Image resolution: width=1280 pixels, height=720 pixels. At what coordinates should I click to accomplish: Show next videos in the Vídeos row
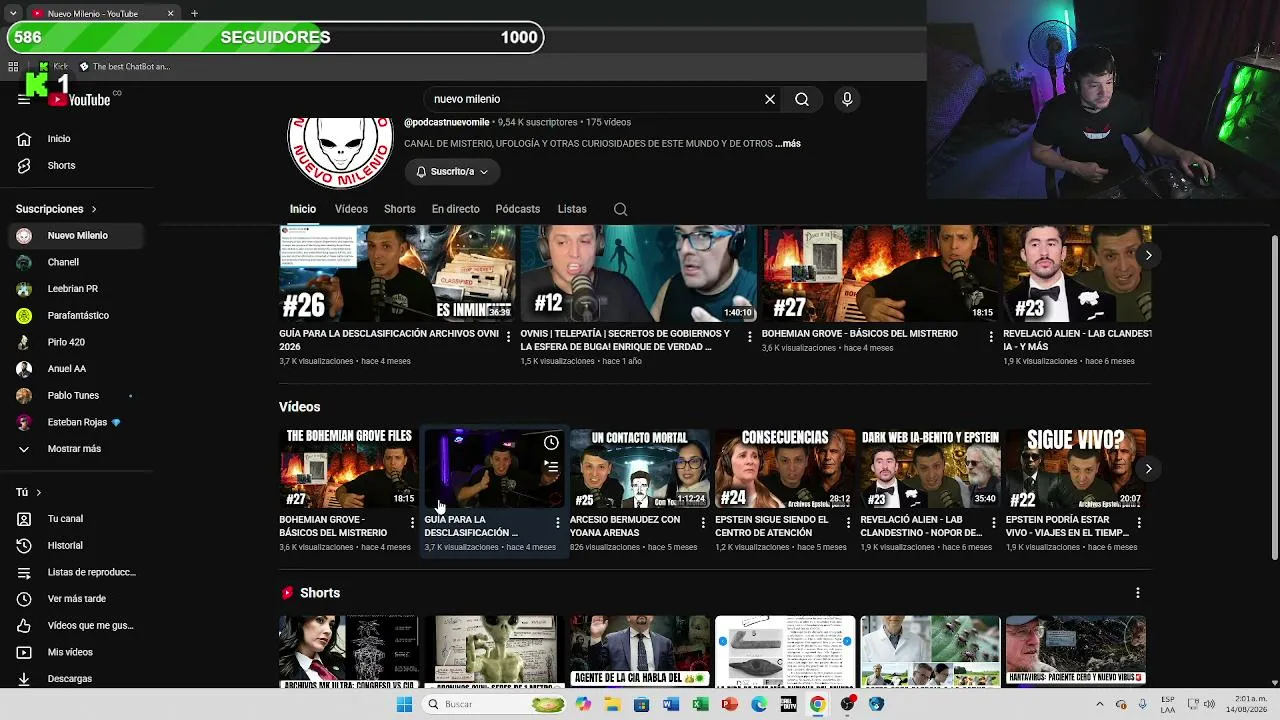coord(1148,468)
